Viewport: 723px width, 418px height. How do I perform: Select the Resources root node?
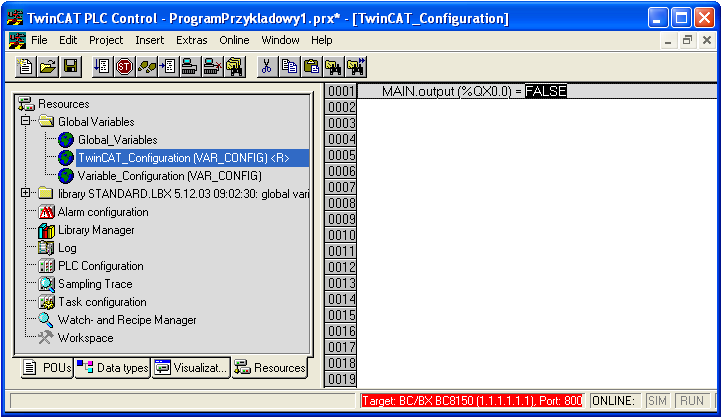[64, 104]
